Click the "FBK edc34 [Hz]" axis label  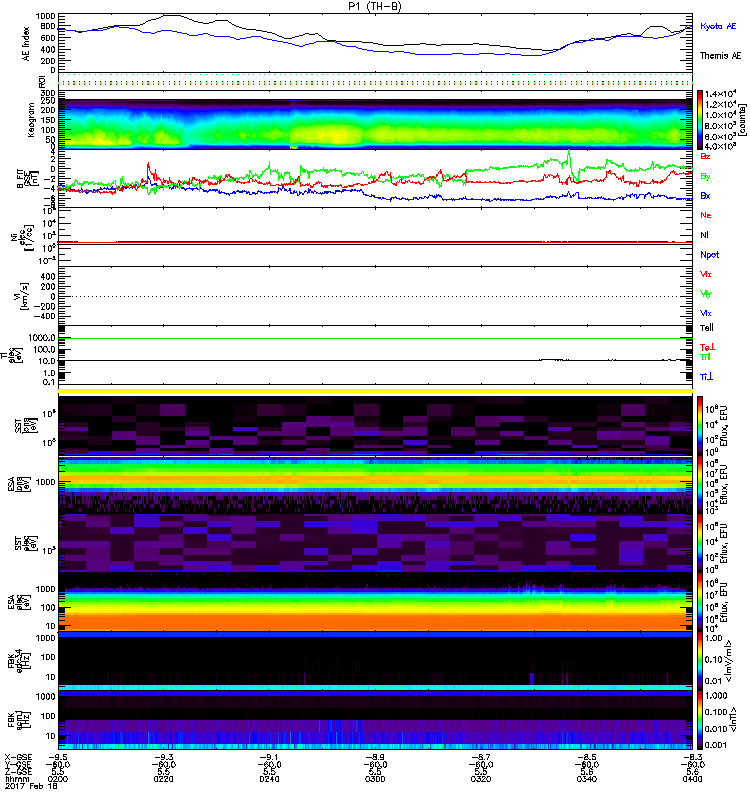click(x=18, y=661)
